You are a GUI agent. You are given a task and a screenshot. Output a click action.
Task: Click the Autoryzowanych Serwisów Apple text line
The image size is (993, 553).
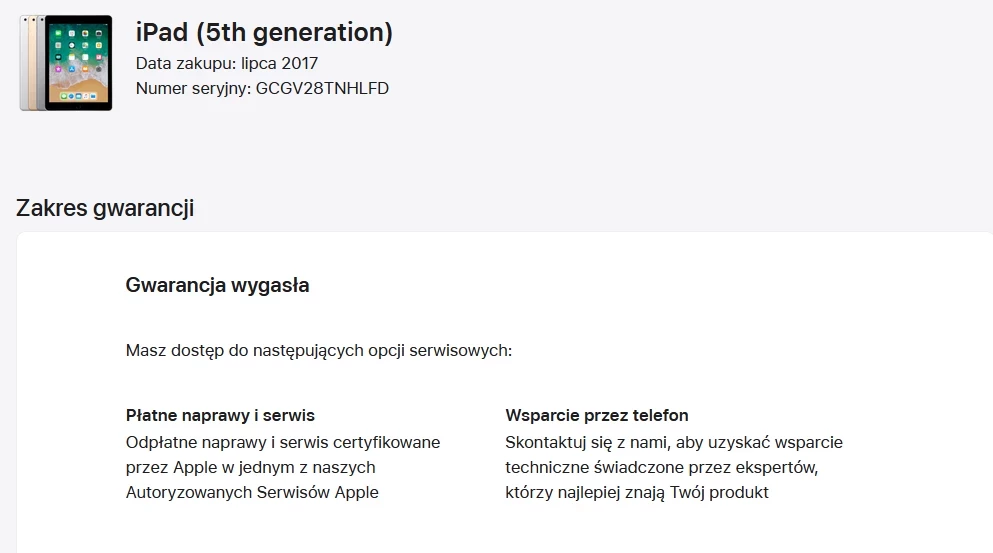[252, 492]
